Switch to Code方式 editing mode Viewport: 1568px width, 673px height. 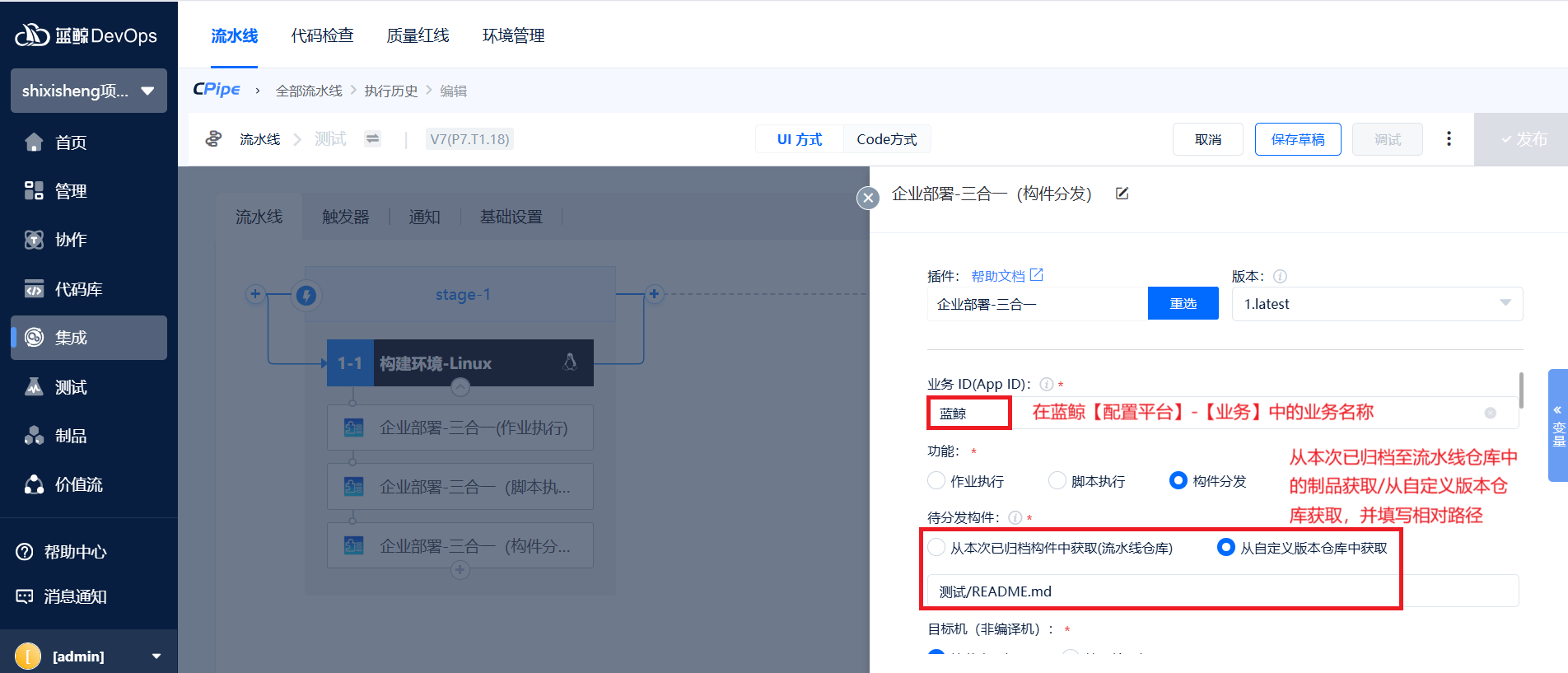(886, 139)
